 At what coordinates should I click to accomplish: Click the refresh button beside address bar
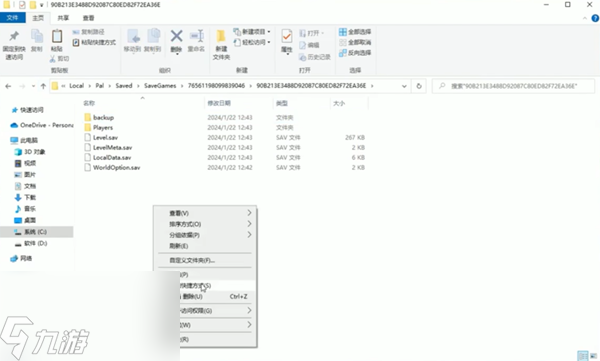pos(419,86)
